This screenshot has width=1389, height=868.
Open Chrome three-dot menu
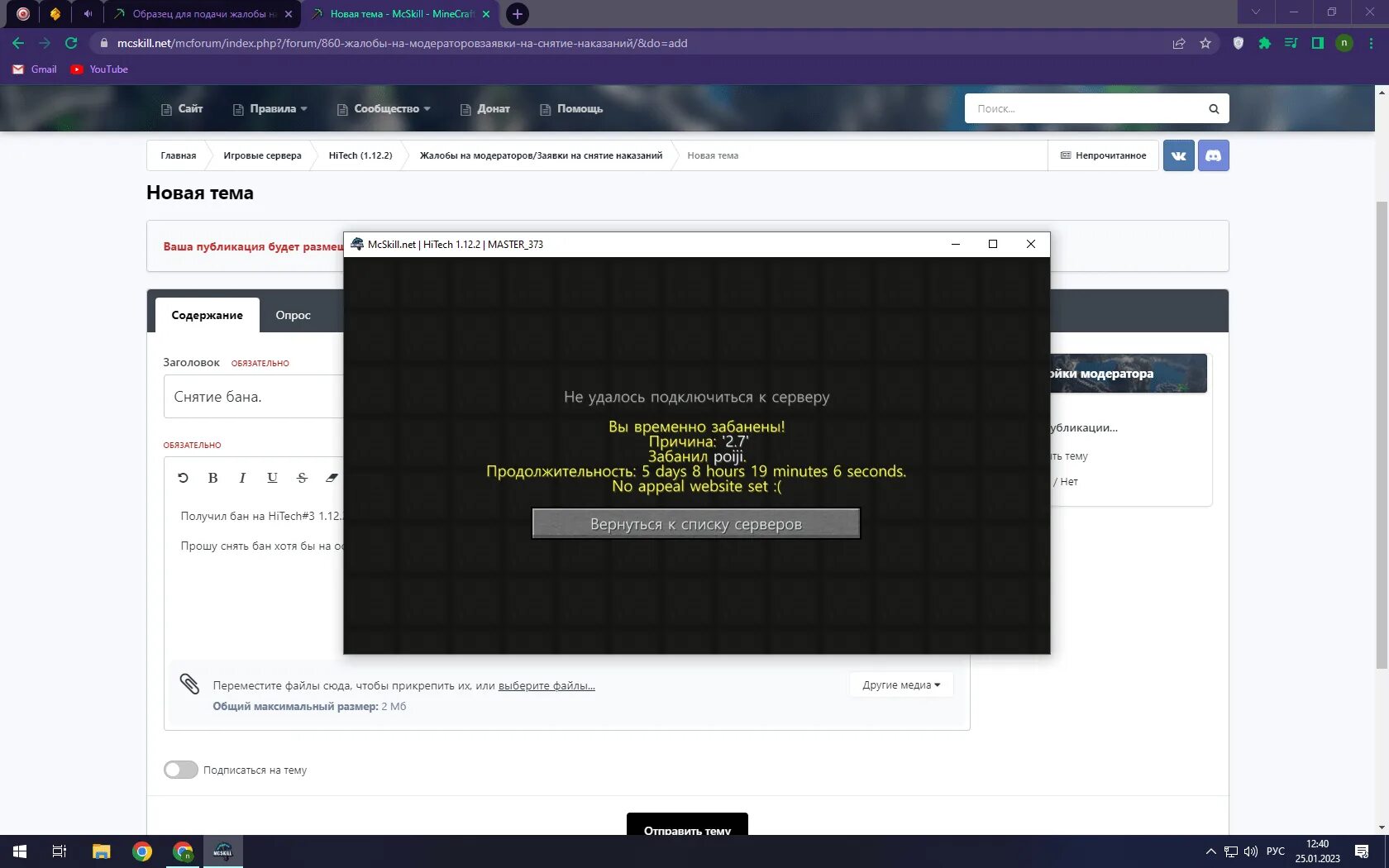coord(1371,43)
